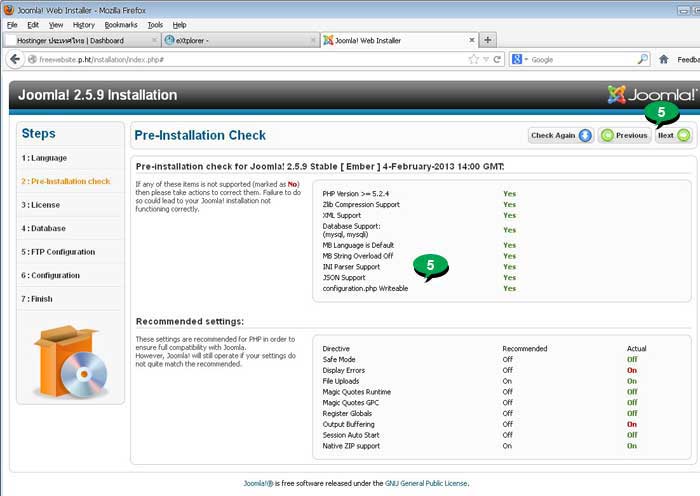The width and height of the screenshot is (700, 496).
Task: Click the search magnifier icon
Action: click(x=643, y=59)
